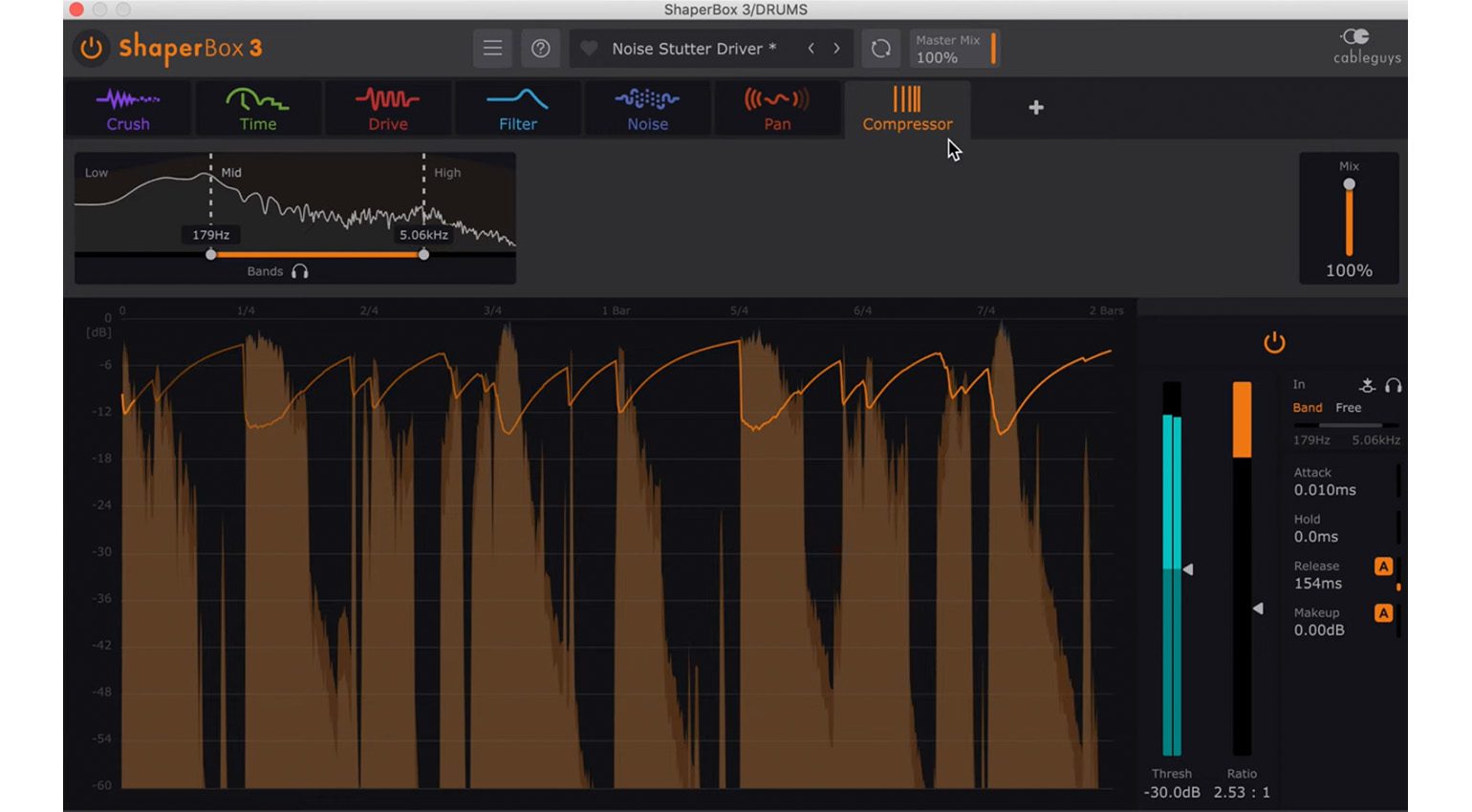Image resolution: width=1472 pixels, height=812 pixels.
Task: Click the 179Hz low crossover handle
Action: 211,255
